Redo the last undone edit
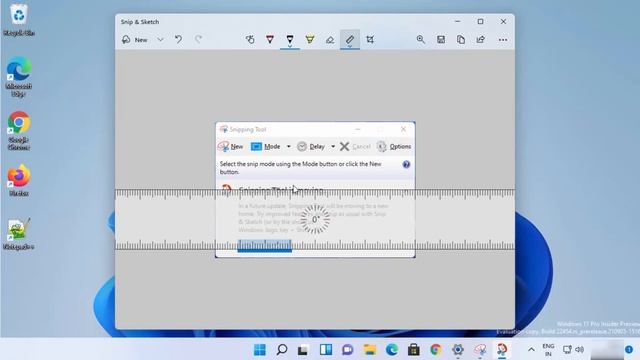Viewport: 640px width, 360px height. (198, 40)
